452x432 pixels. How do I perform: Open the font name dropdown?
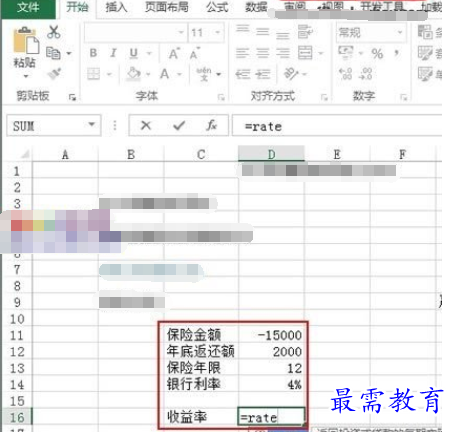(181, 32)
